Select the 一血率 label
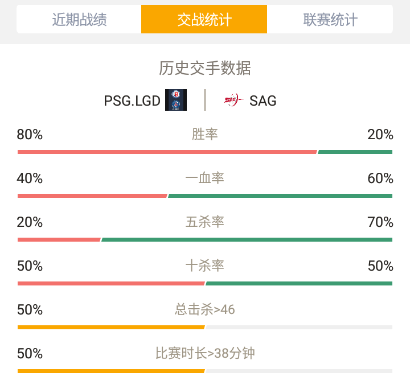This screenshot has width=410, height=389. point(205,178)
